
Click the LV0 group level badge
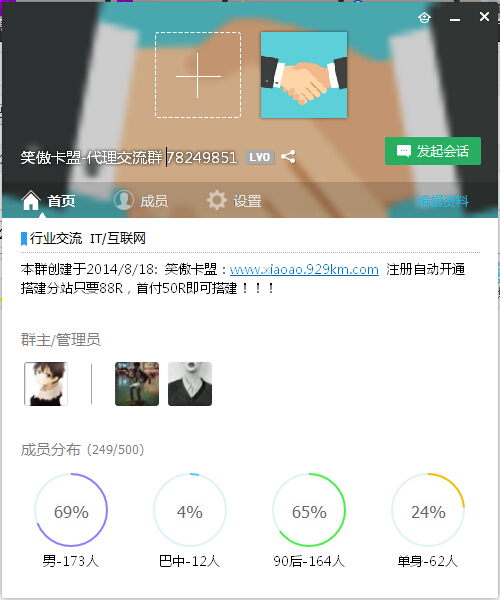pos(260,157)
